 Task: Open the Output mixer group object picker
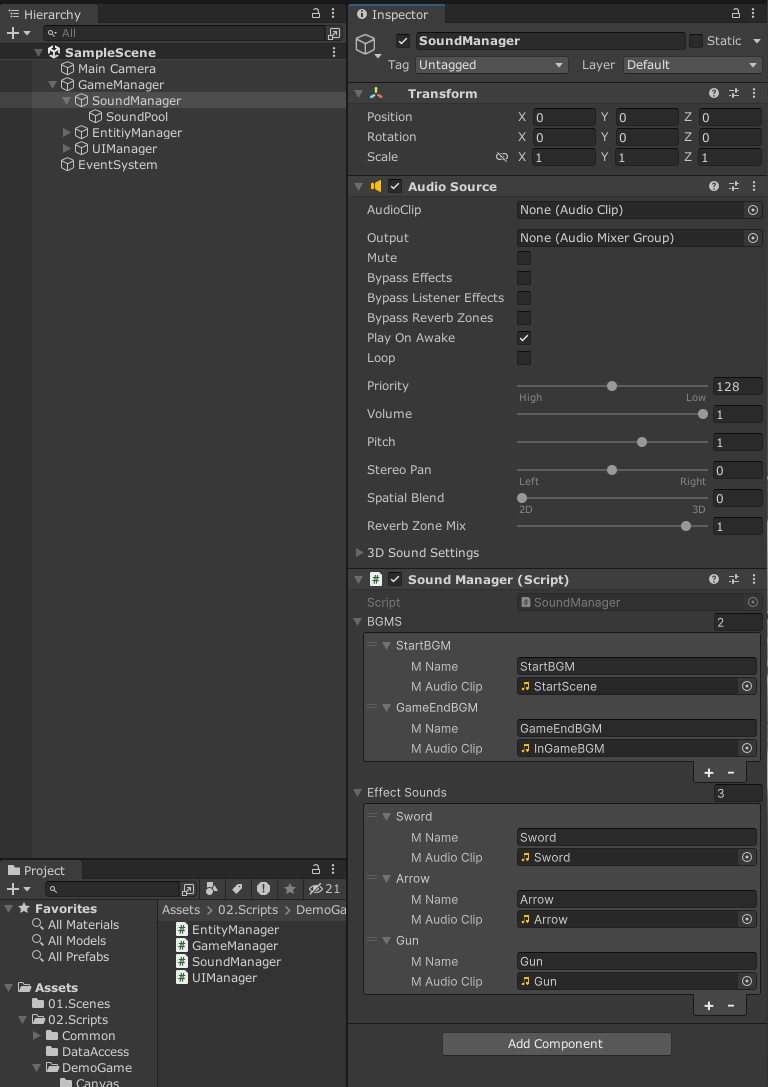[753, 238]
